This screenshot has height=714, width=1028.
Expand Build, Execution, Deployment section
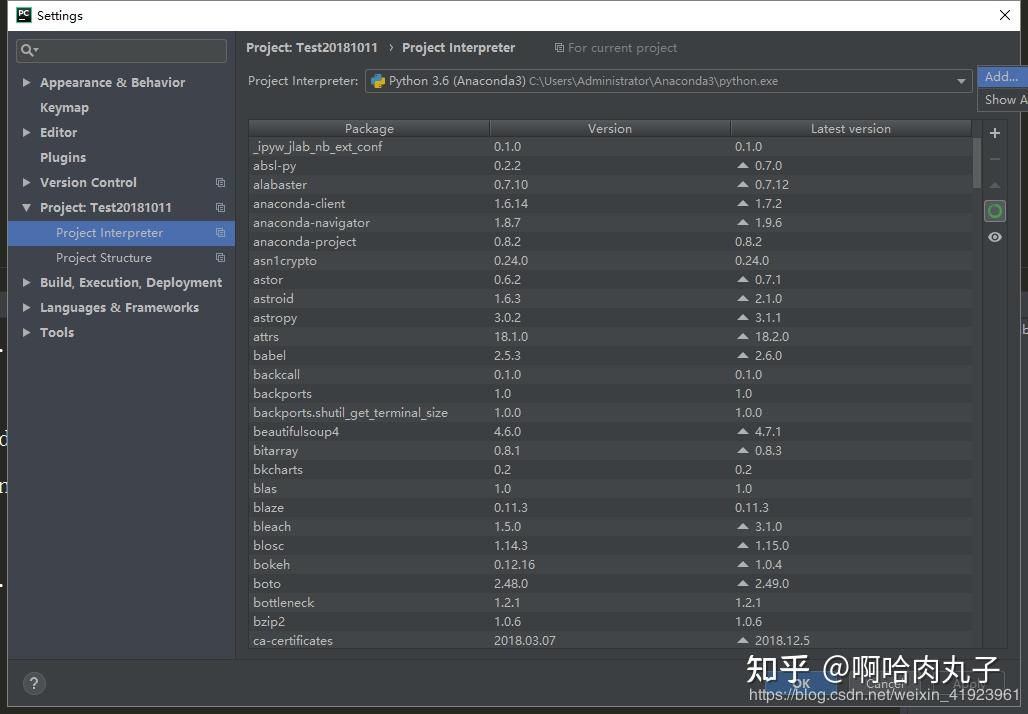pos(26,283)
